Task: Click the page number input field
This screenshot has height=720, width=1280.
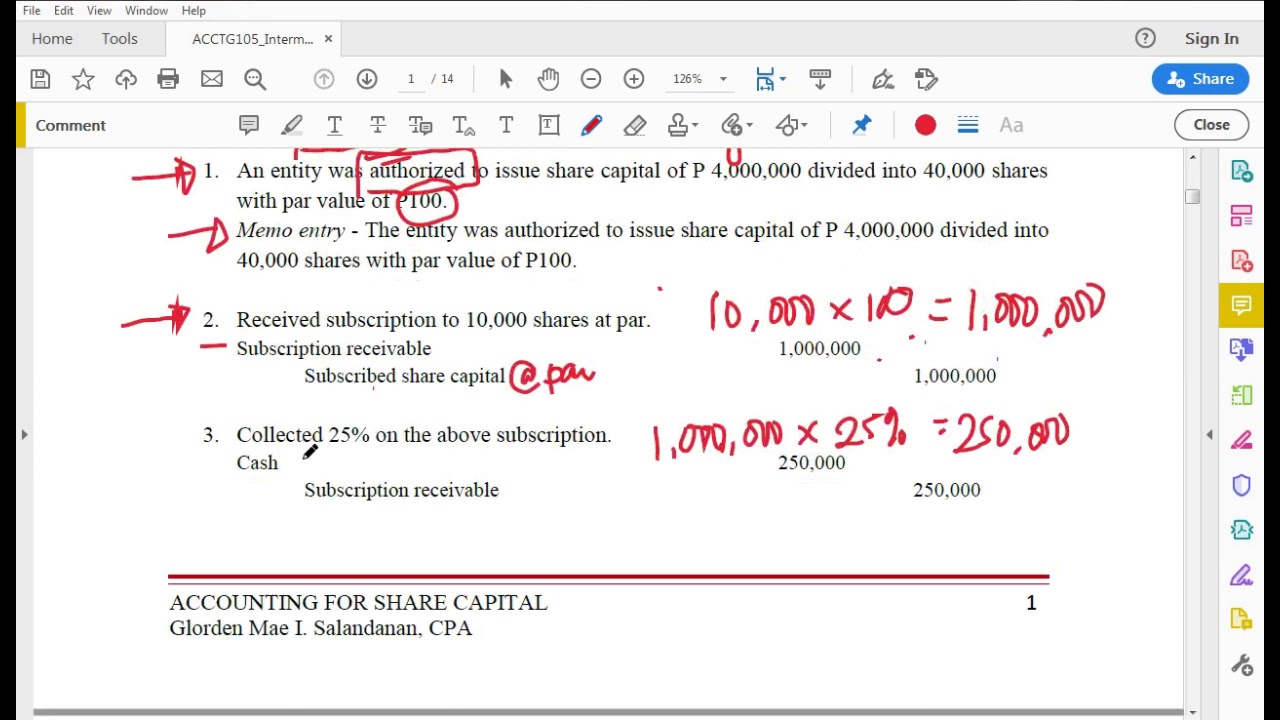Action: (411, 79)
